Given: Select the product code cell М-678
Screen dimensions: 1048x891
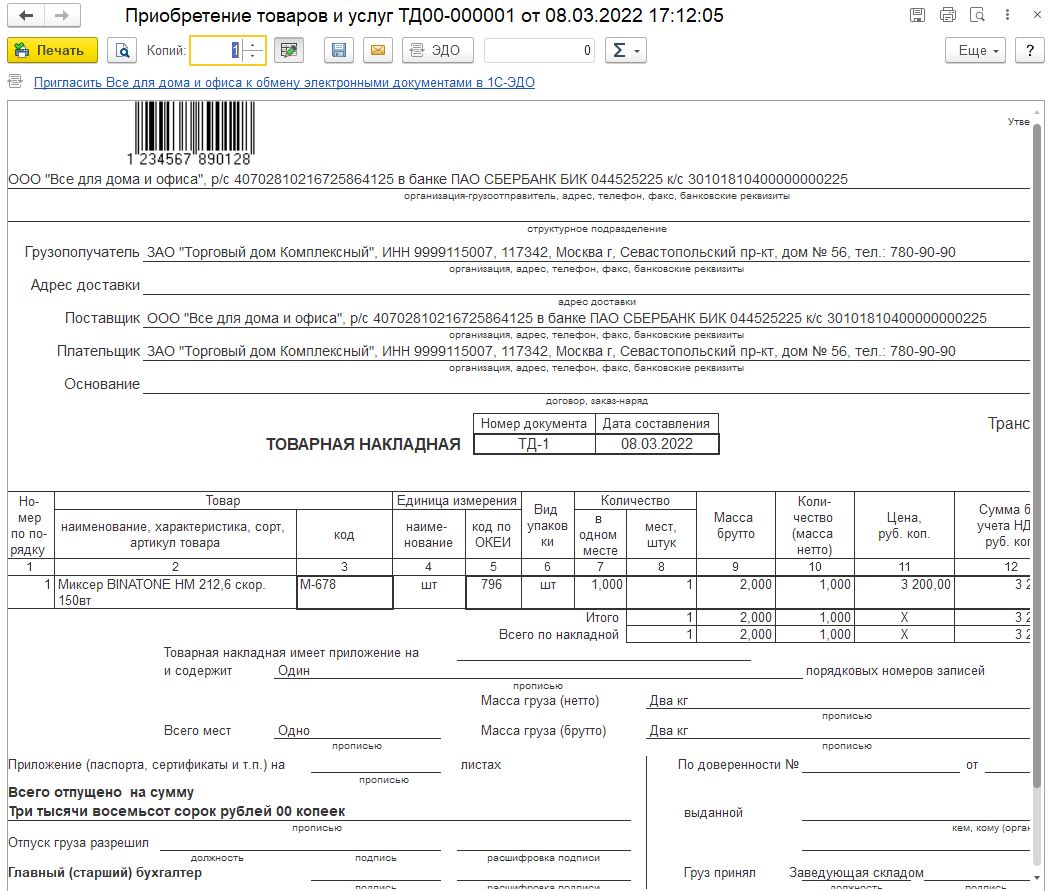Looking at the screenshot, I should [x=344, y=592].
